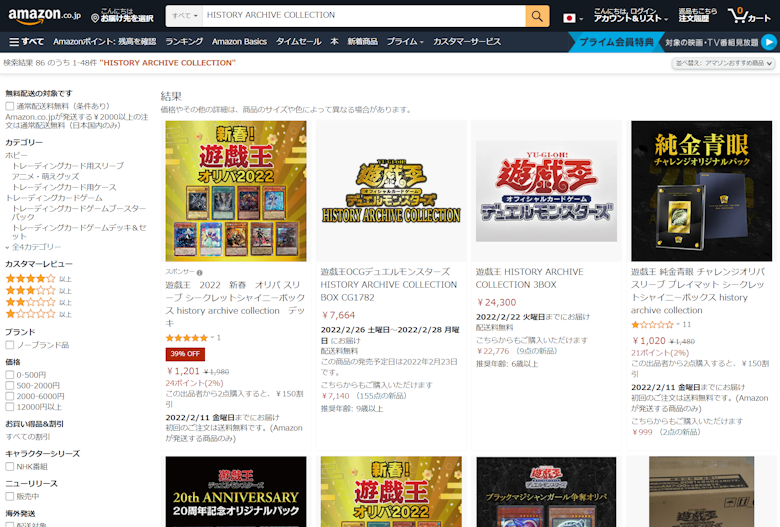This screenshot has height=527, width=780.
Task: Check the NHK番組 character filter
Action: 9,467
